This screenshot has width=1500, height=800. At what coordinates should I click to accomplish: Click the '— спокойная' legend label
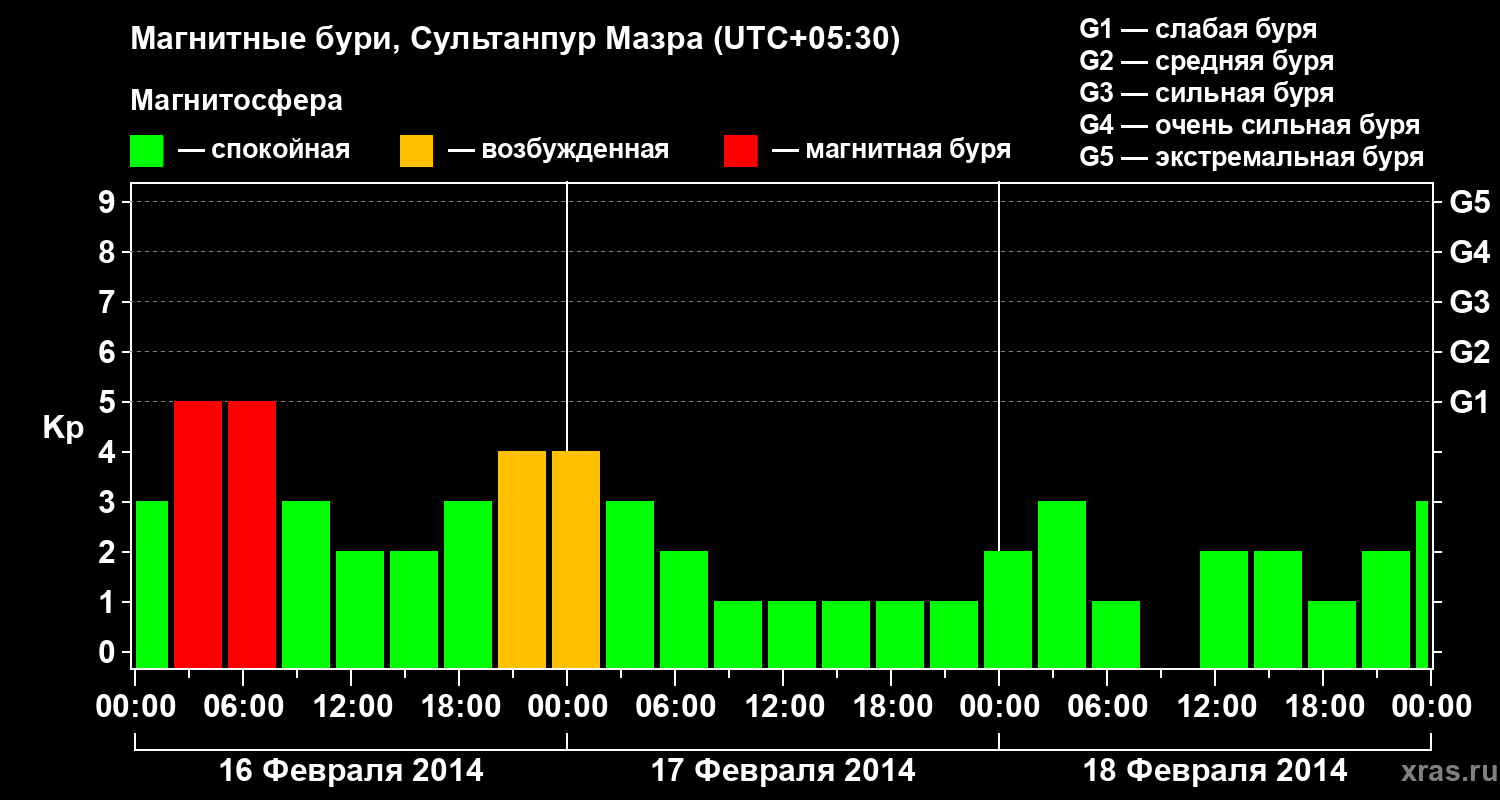[x=264, y=150]
